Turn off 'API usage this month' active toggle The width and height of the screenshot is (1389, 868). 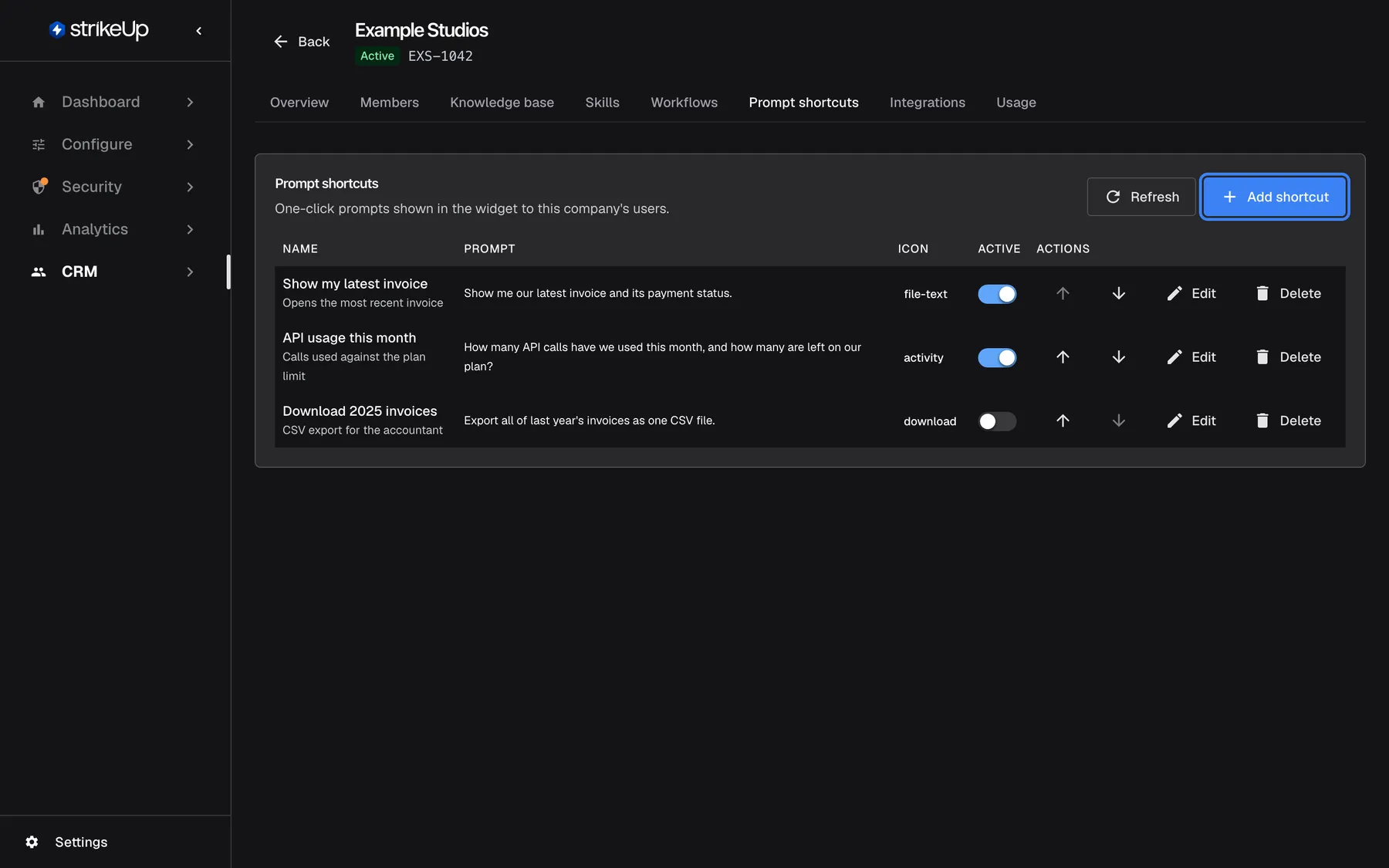[x=997, y=357]
